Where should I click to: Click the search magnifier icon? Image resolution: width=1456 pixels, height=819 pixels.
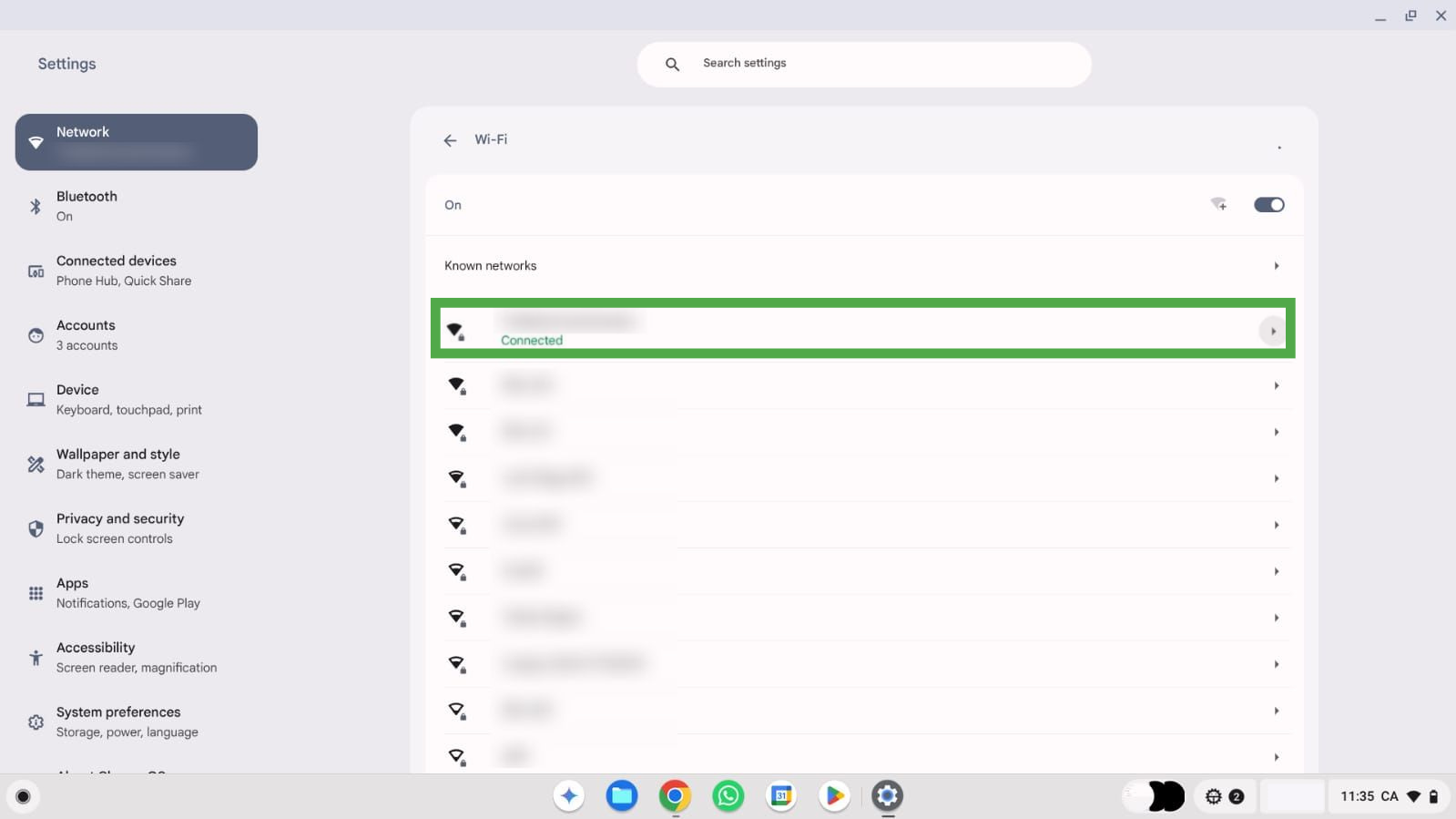coord(672,64)
